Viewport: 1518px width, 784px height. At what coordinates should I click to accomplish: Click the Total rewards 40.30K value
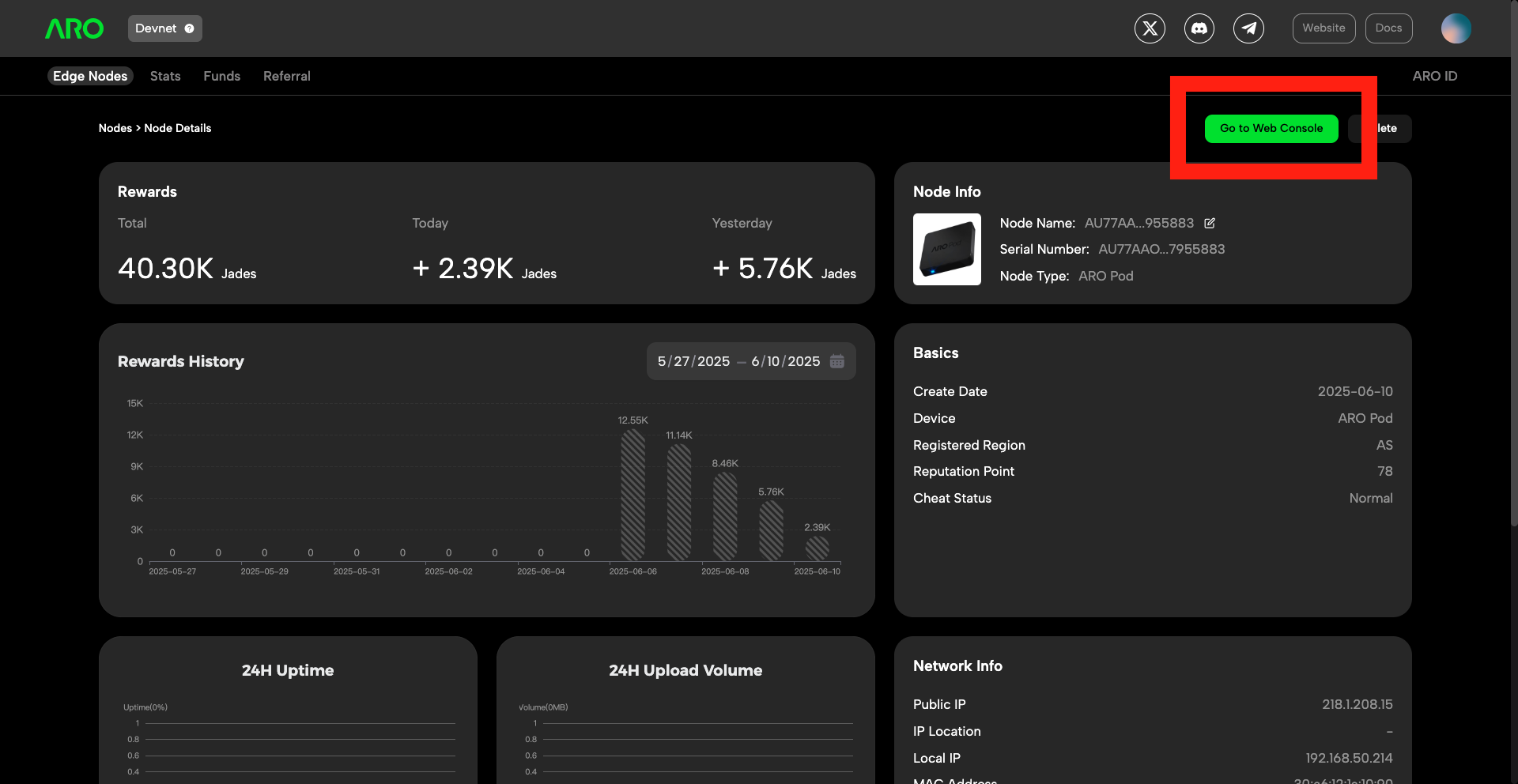point(166,269)
